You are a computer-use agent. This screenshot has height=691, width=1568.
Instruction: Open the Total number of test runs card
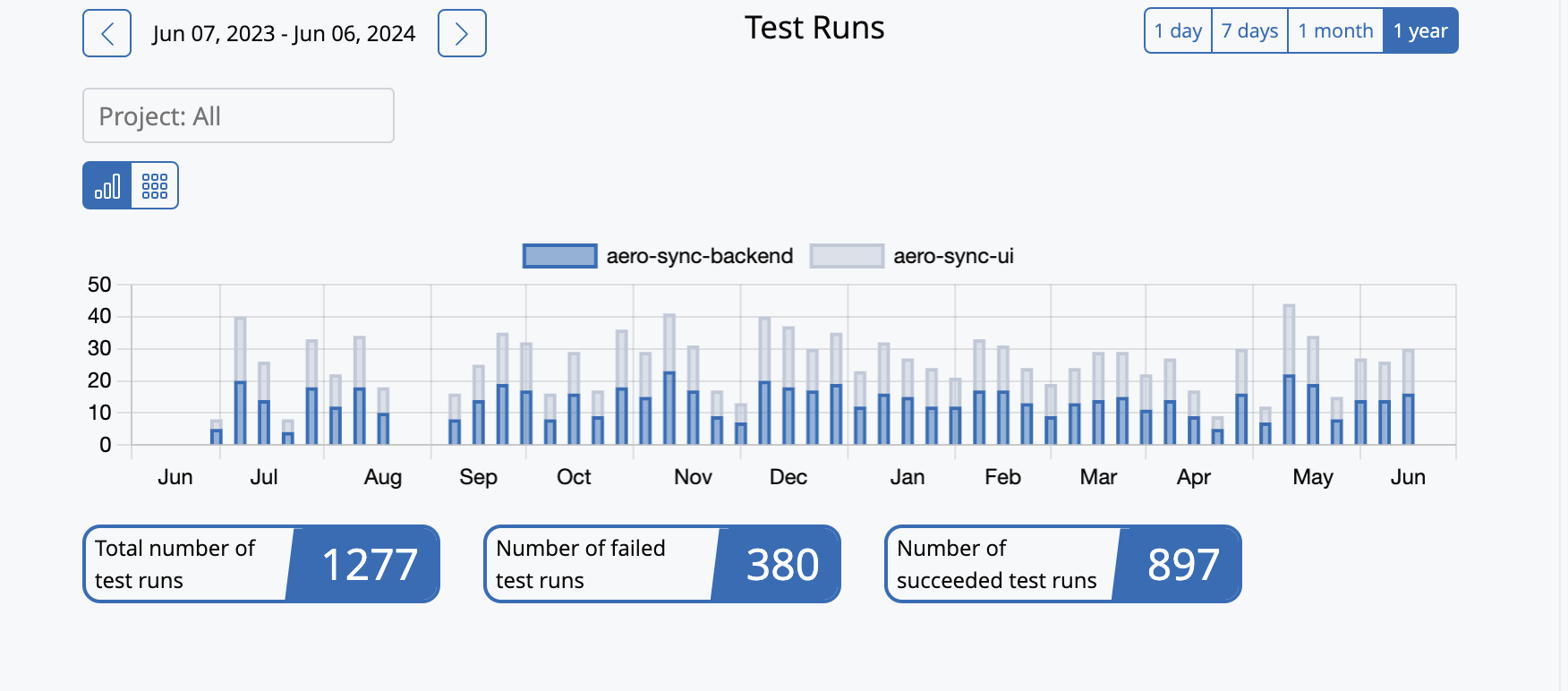click(x=261, y=564)
